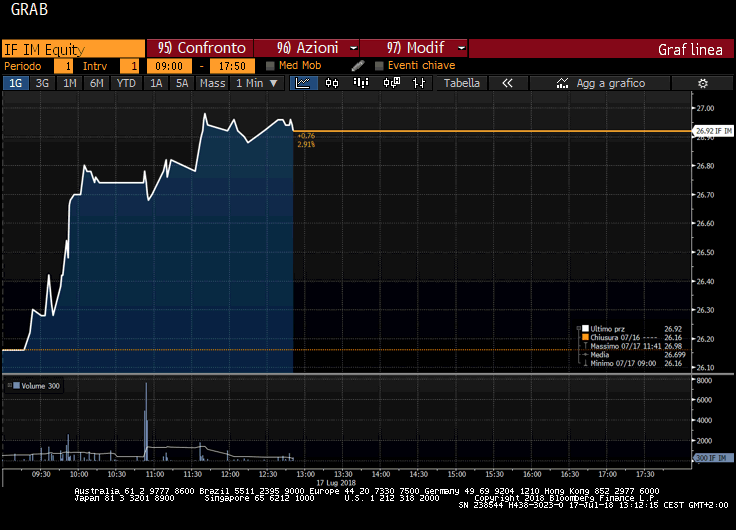This screenshot has height=530, width=736.
Task: Click the 300 IF IM volume label
Action: pos(713,458)
